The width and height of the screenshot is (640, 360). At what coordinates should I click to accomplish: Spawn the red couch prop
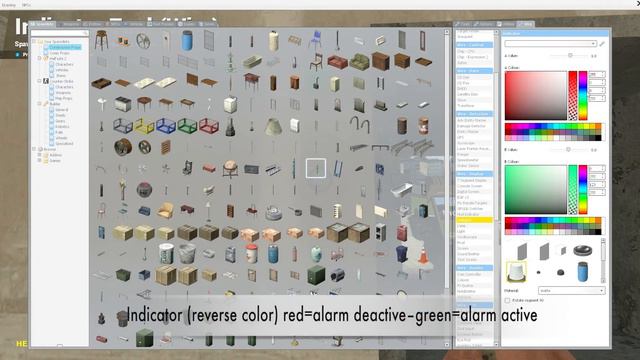pos(337,62)
